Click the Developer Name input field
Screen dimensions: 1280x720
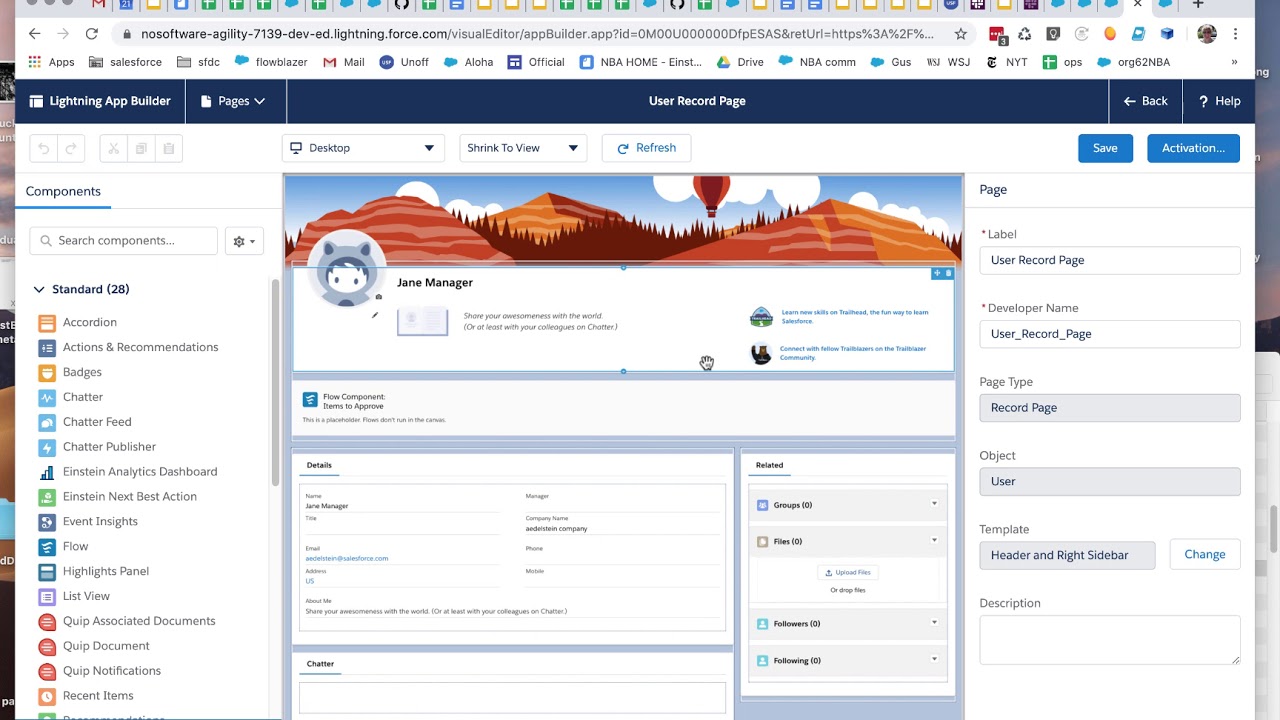[x=1110, y=334]
